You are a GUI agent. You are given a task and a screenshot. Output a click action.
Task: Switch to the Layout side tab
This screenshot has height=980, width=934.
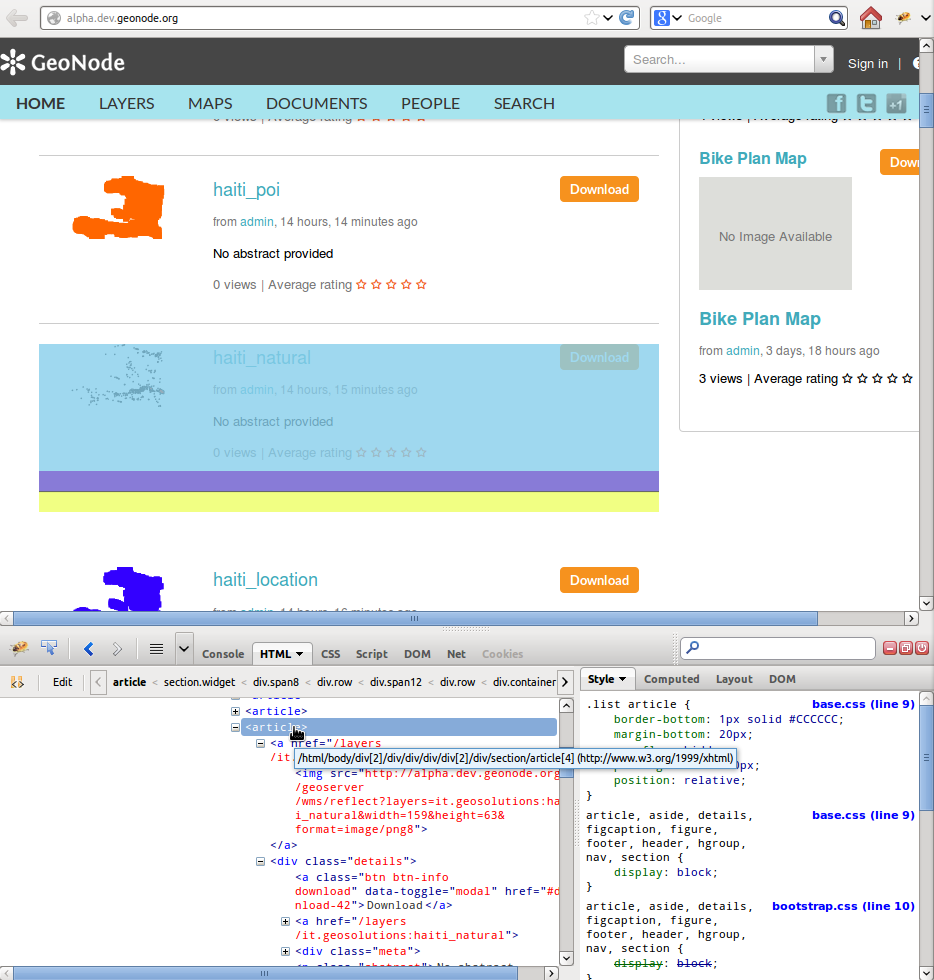tap(734, 679)
